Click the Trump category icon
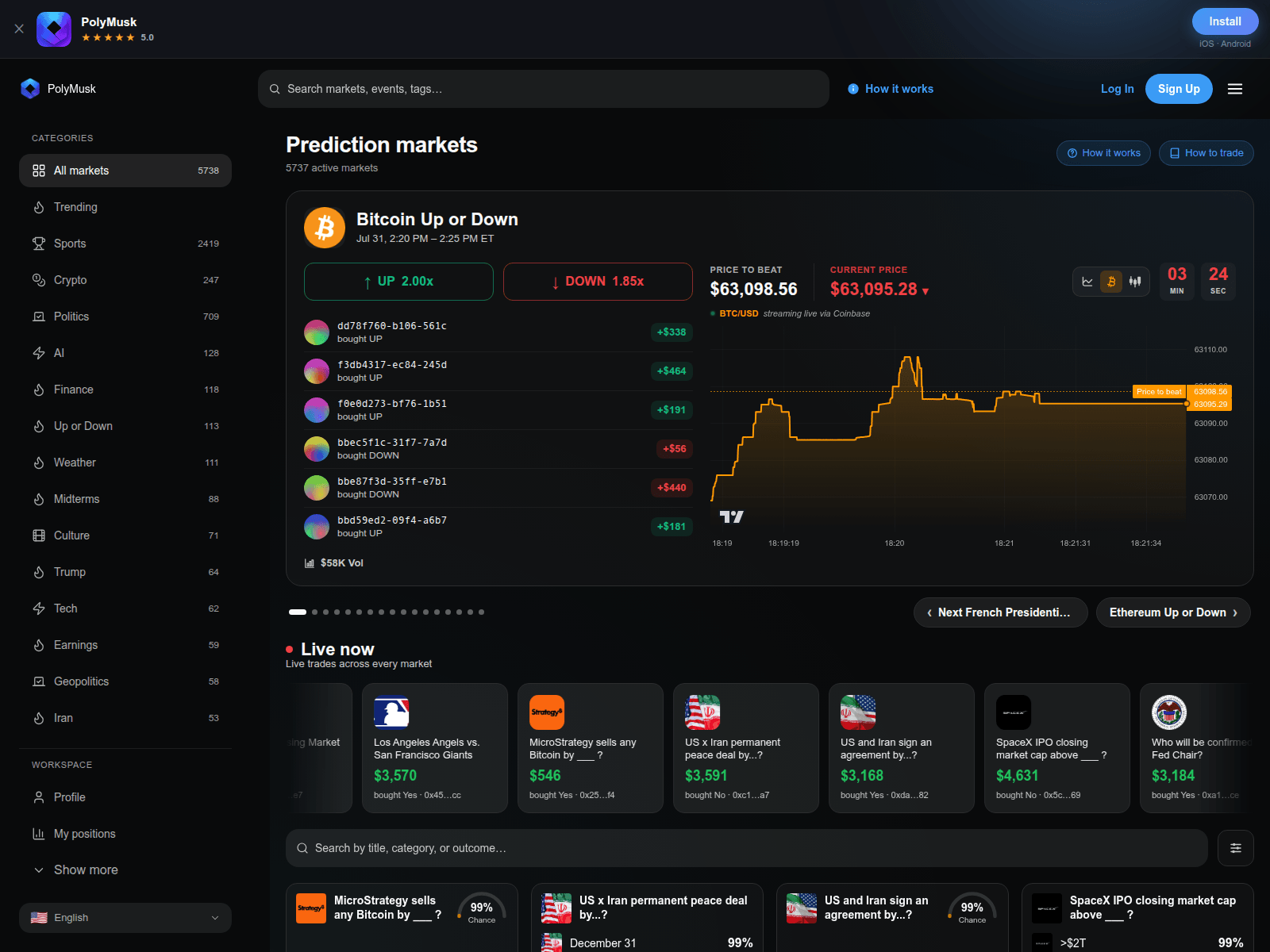 click(x=39, y=572)
